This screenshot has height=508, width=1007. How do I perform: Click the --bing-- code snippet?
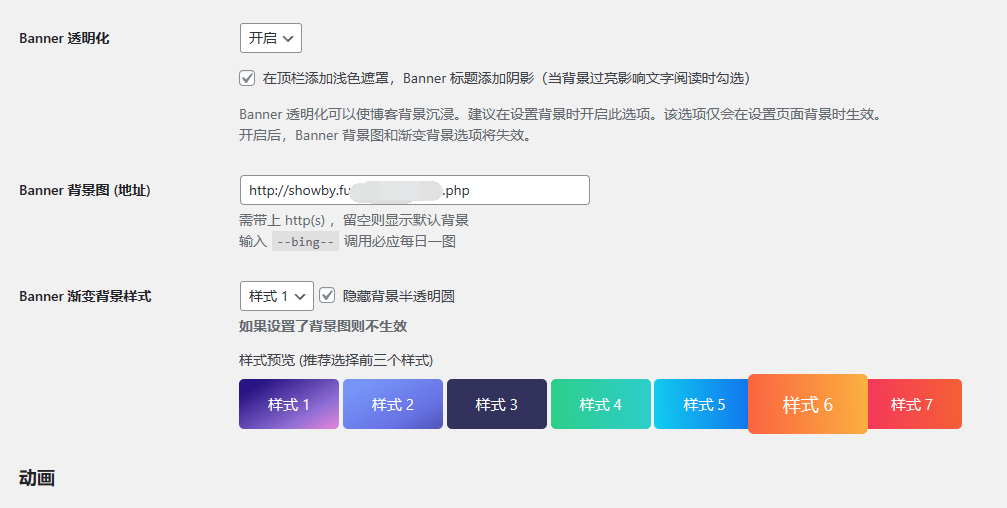(305, 241)
